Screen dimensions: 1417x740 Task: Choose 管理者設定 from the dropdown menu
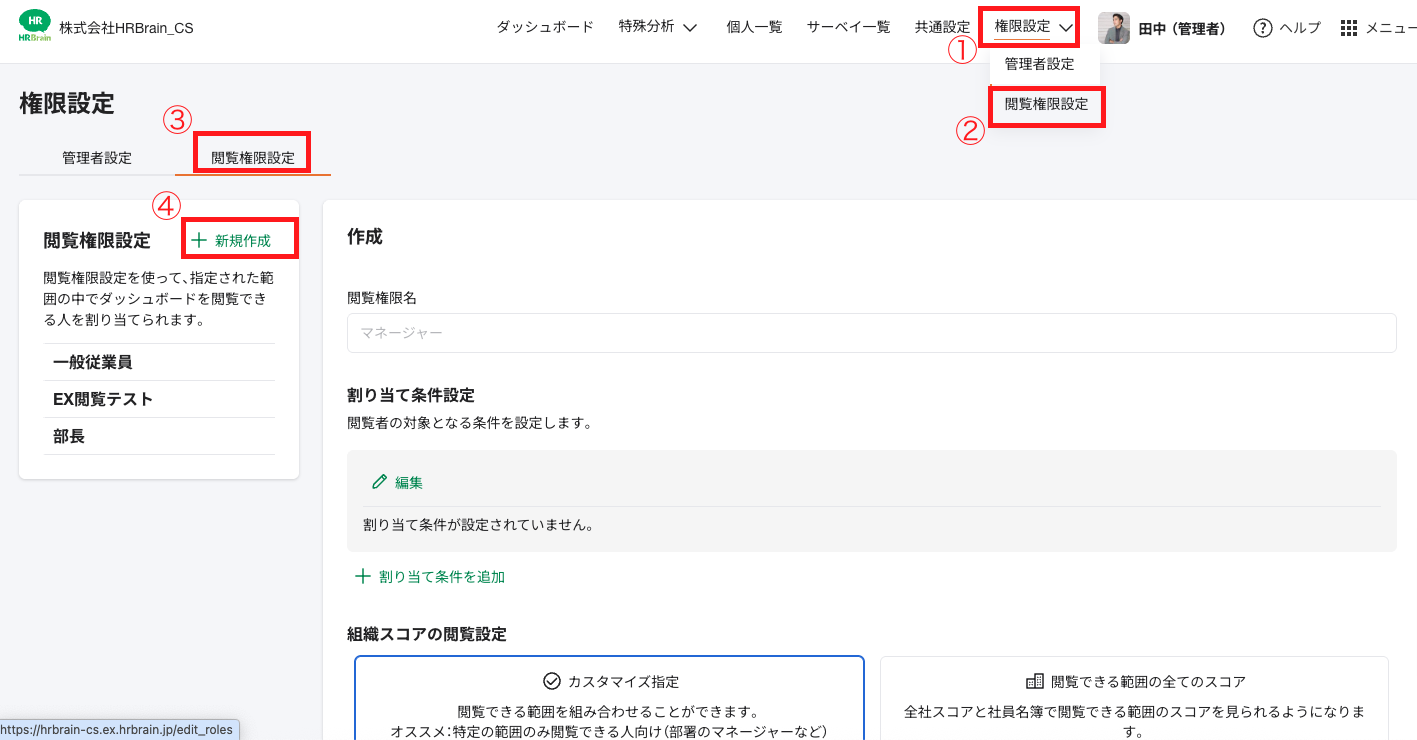coord(1039,64)
